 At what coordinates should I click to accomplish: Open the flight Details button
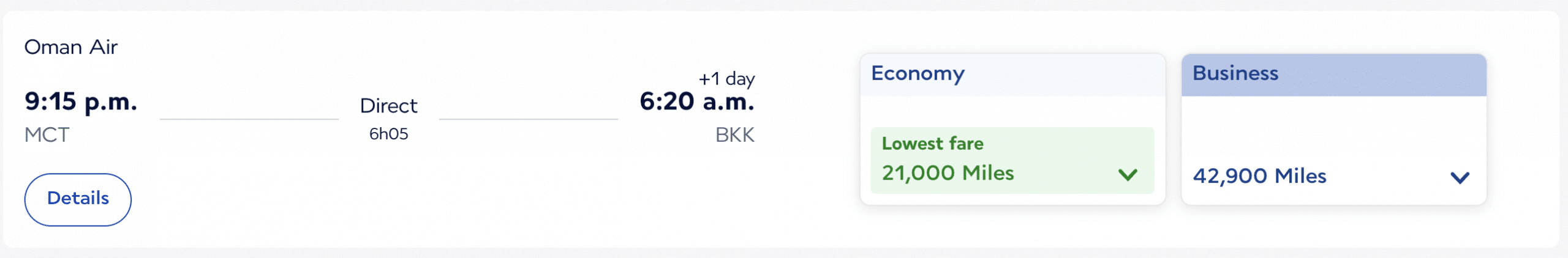point(78,199)
